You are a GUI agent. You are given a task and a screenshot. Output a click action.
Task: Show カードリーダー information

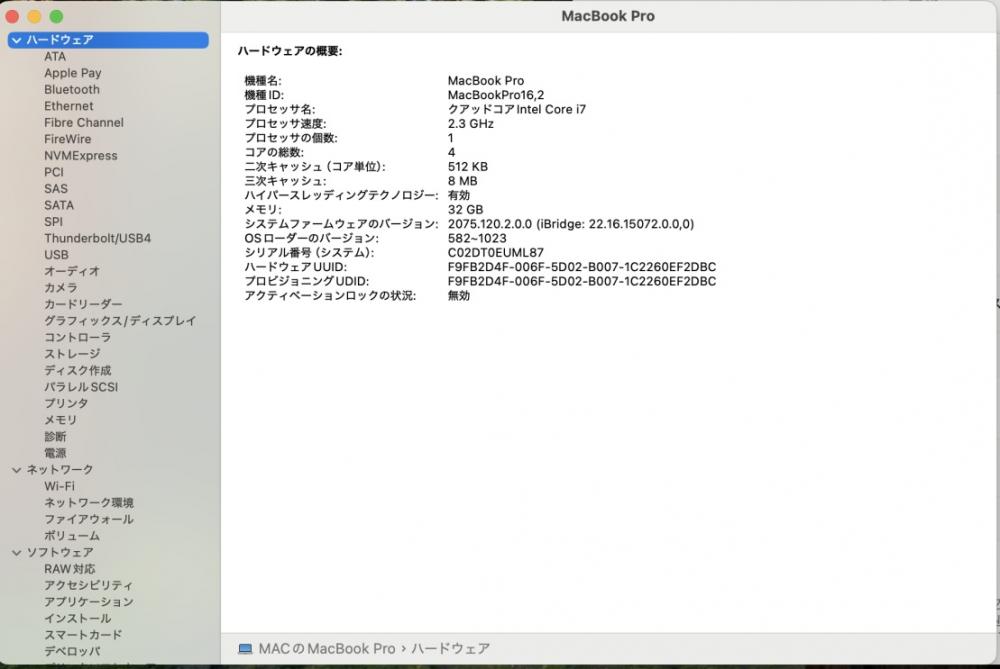point(84,305)
